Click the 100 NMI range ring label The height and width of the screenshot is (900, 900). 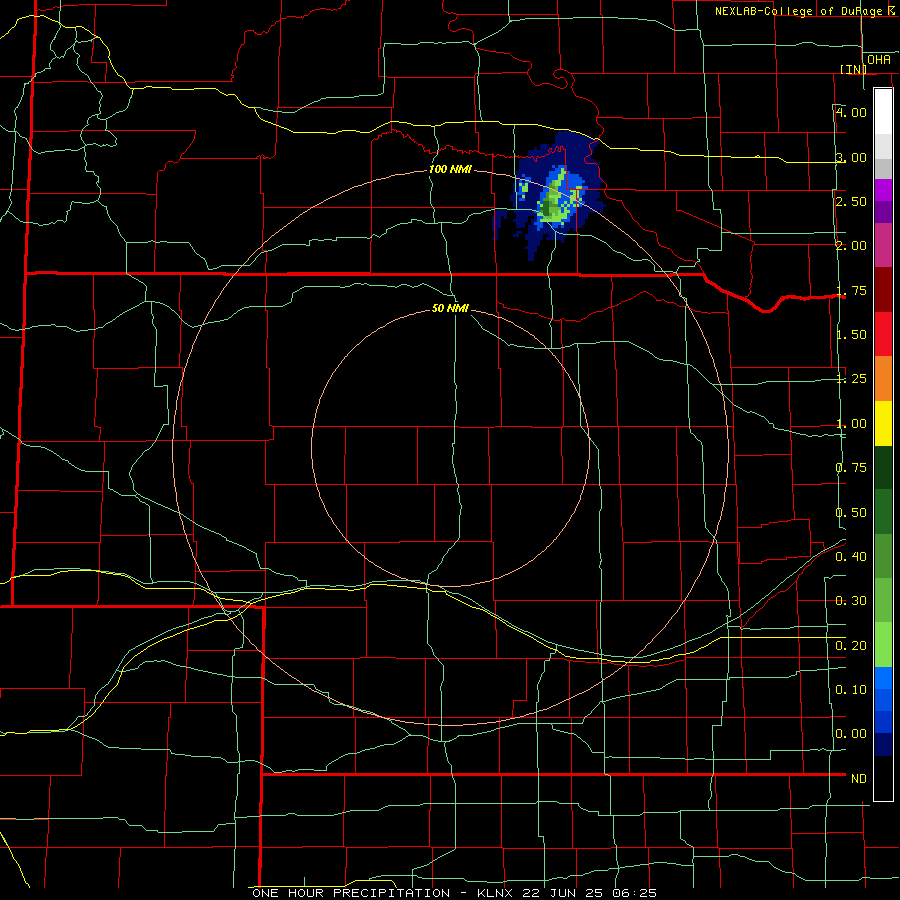pos(450,169)
